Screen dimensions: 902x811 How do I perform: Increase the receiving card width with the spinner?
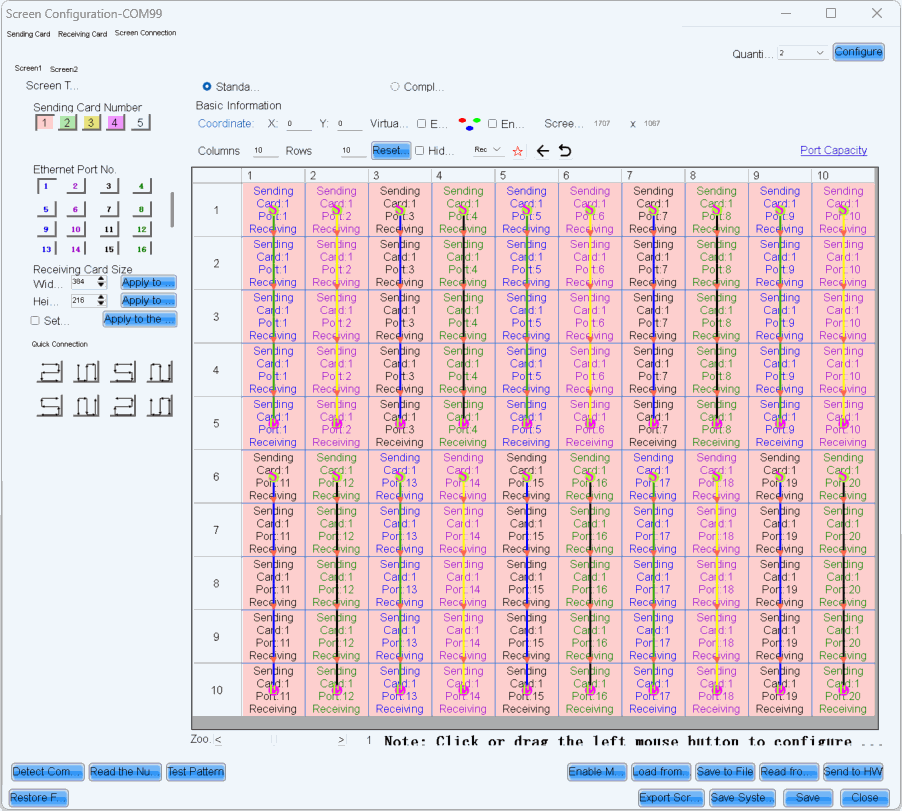[x=101, y=280]
